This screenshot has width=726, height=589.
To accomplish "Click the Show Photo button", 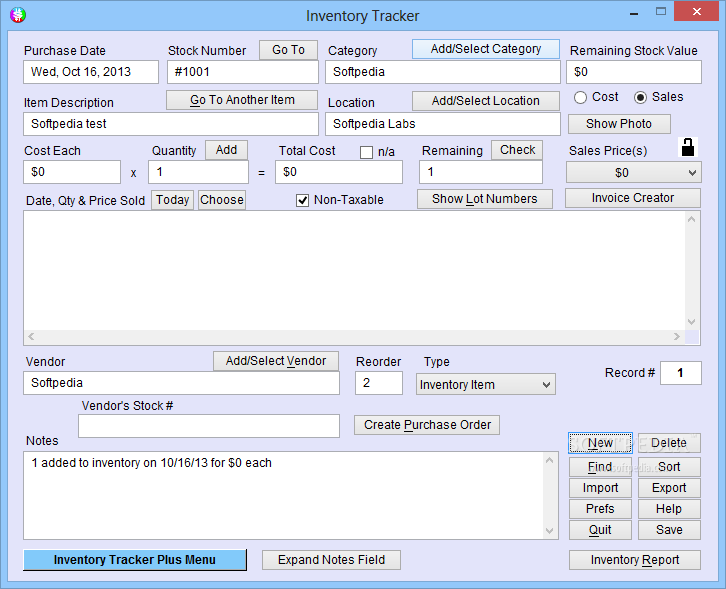I will coord(619,124).
